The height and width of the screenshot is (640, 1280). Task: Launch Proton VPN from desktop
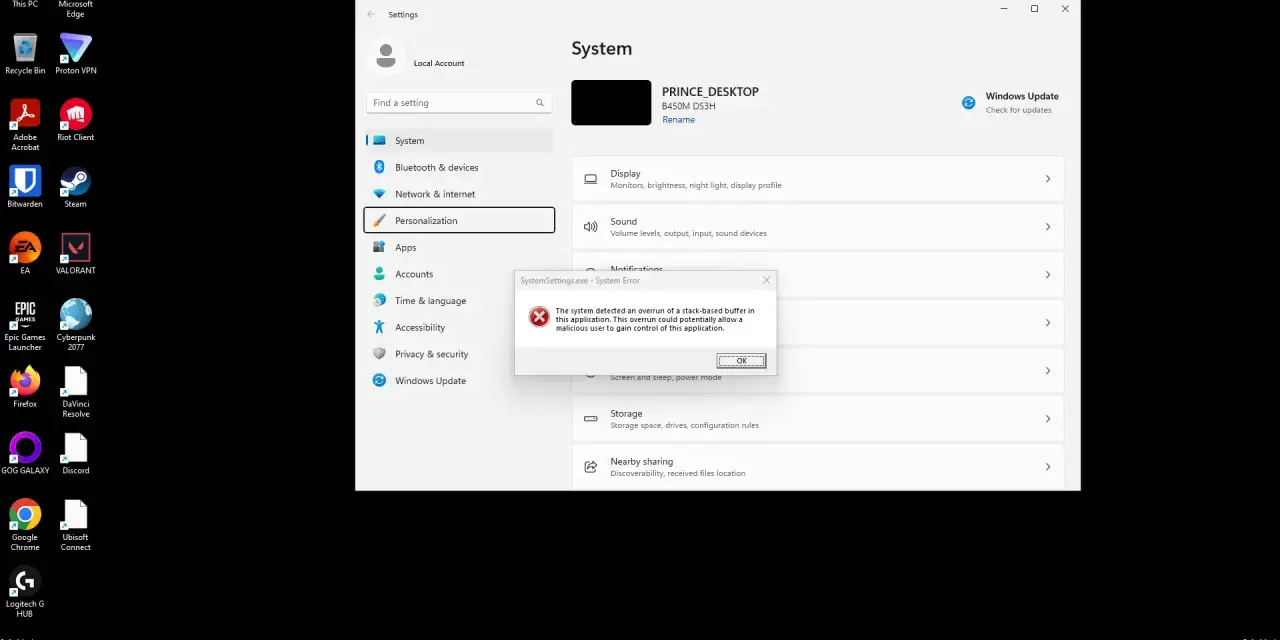point(76,54)
